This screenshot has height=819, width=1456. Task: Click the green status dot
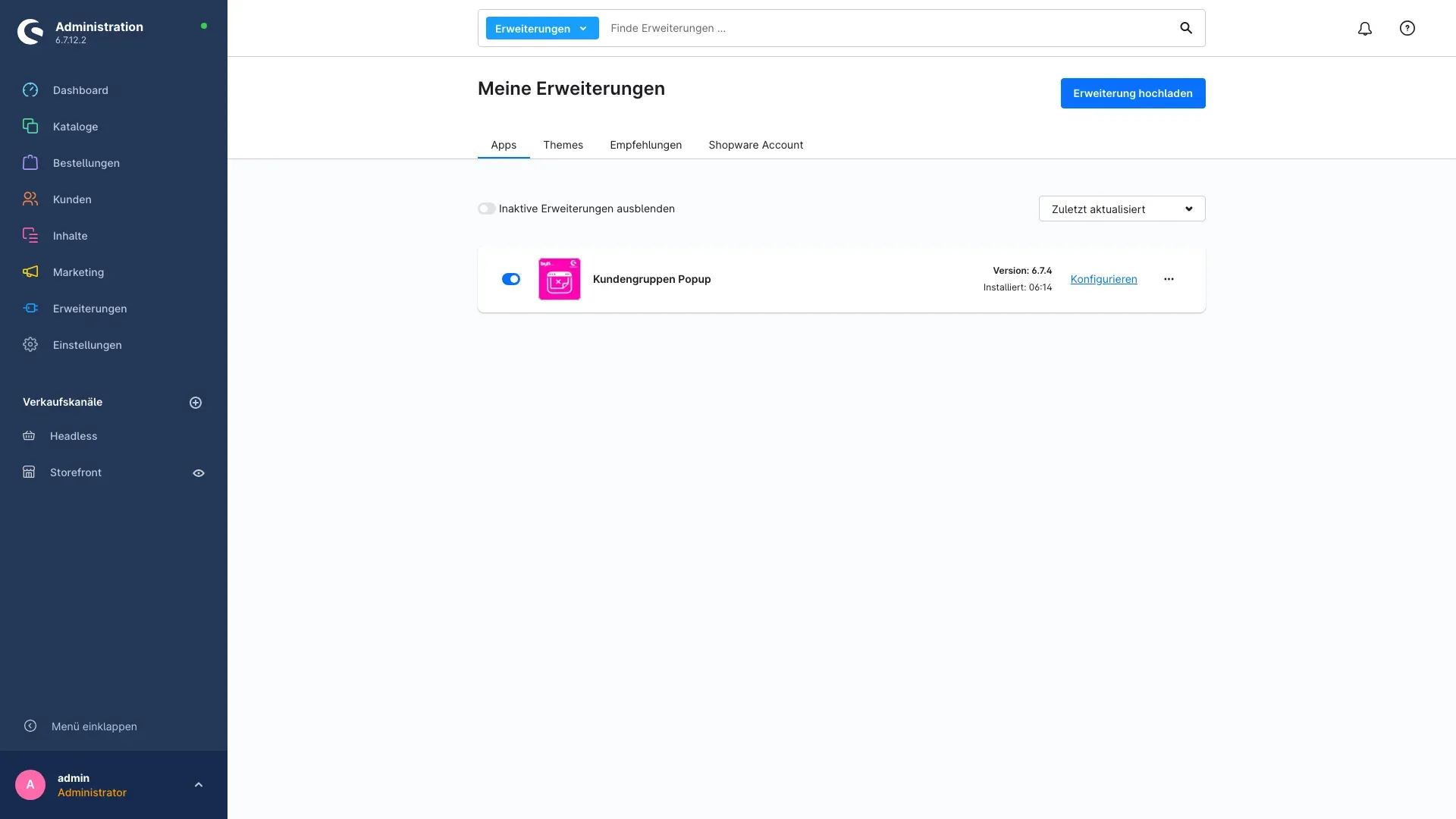[203, 26]
